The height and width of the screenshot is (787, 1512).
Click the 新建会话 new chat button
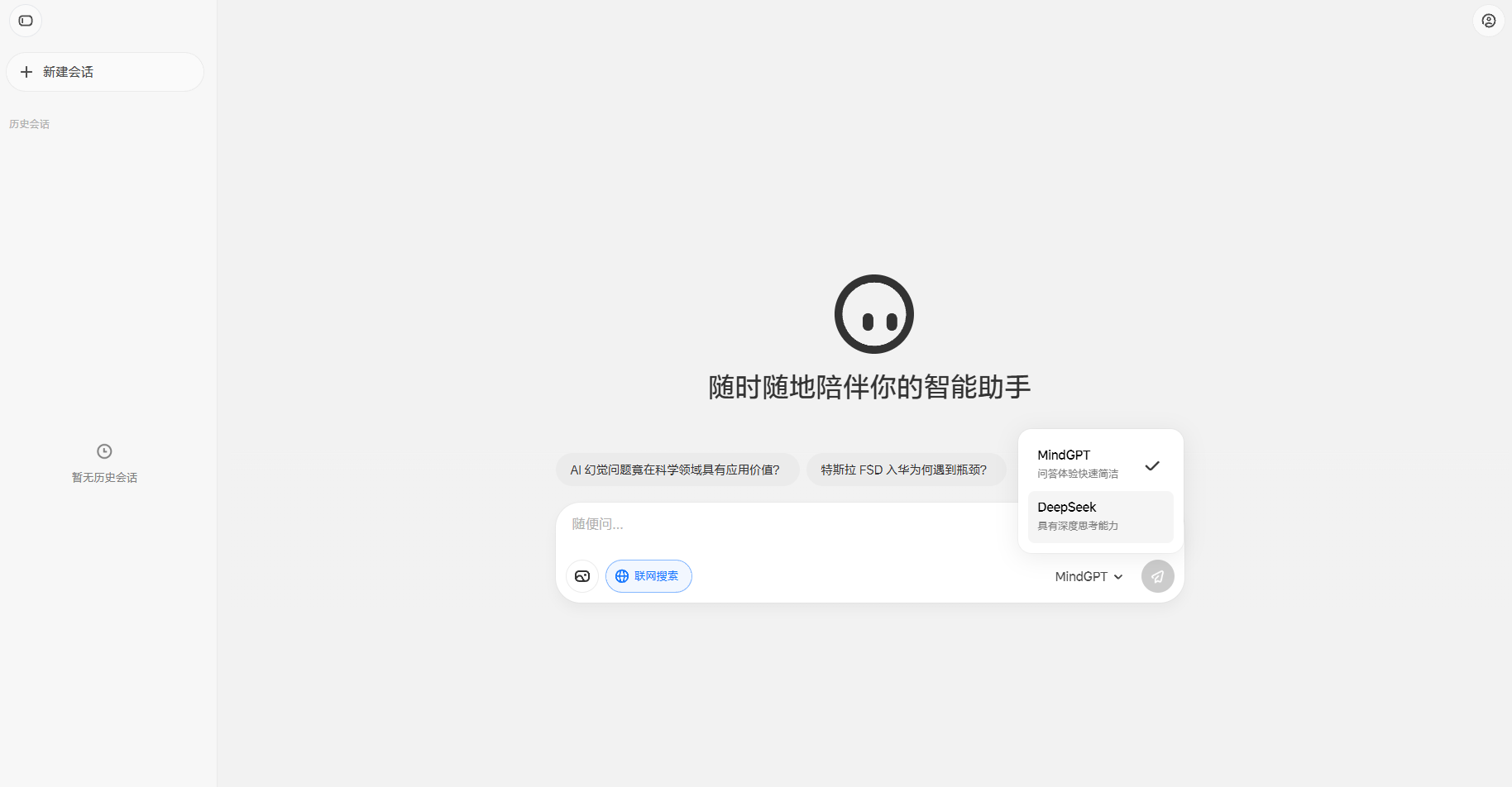tap(105, 72)
